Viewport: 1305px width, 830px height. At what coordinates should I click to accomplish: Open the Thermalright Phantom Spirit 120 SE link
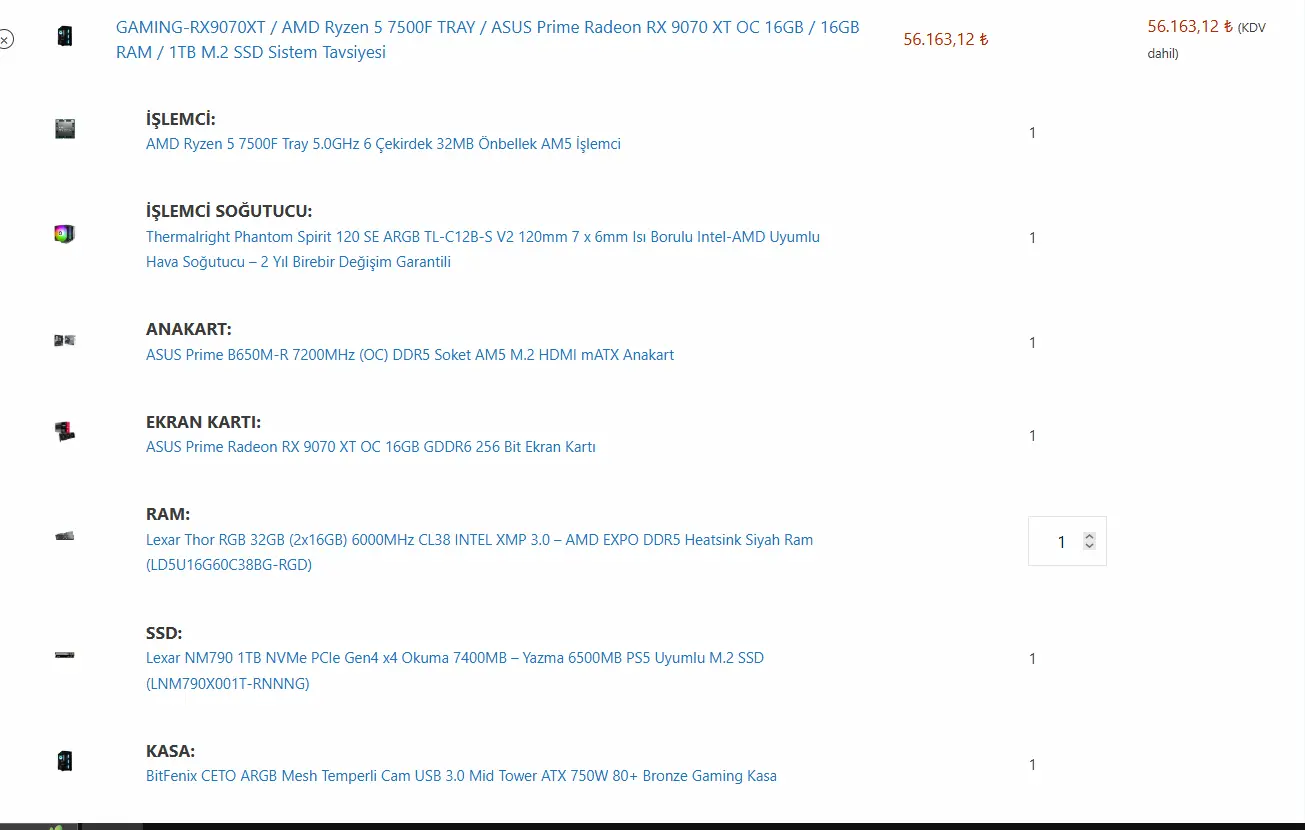tap(483, 250)
